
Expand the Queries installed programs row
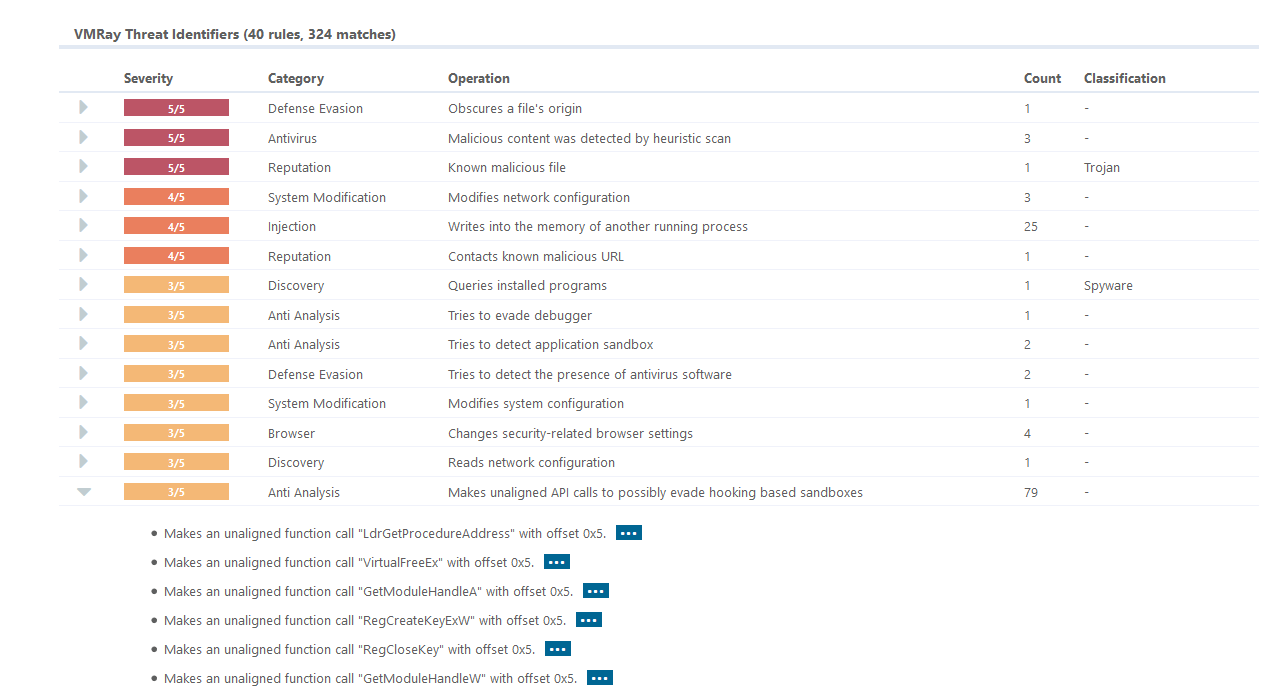(83, 284)
